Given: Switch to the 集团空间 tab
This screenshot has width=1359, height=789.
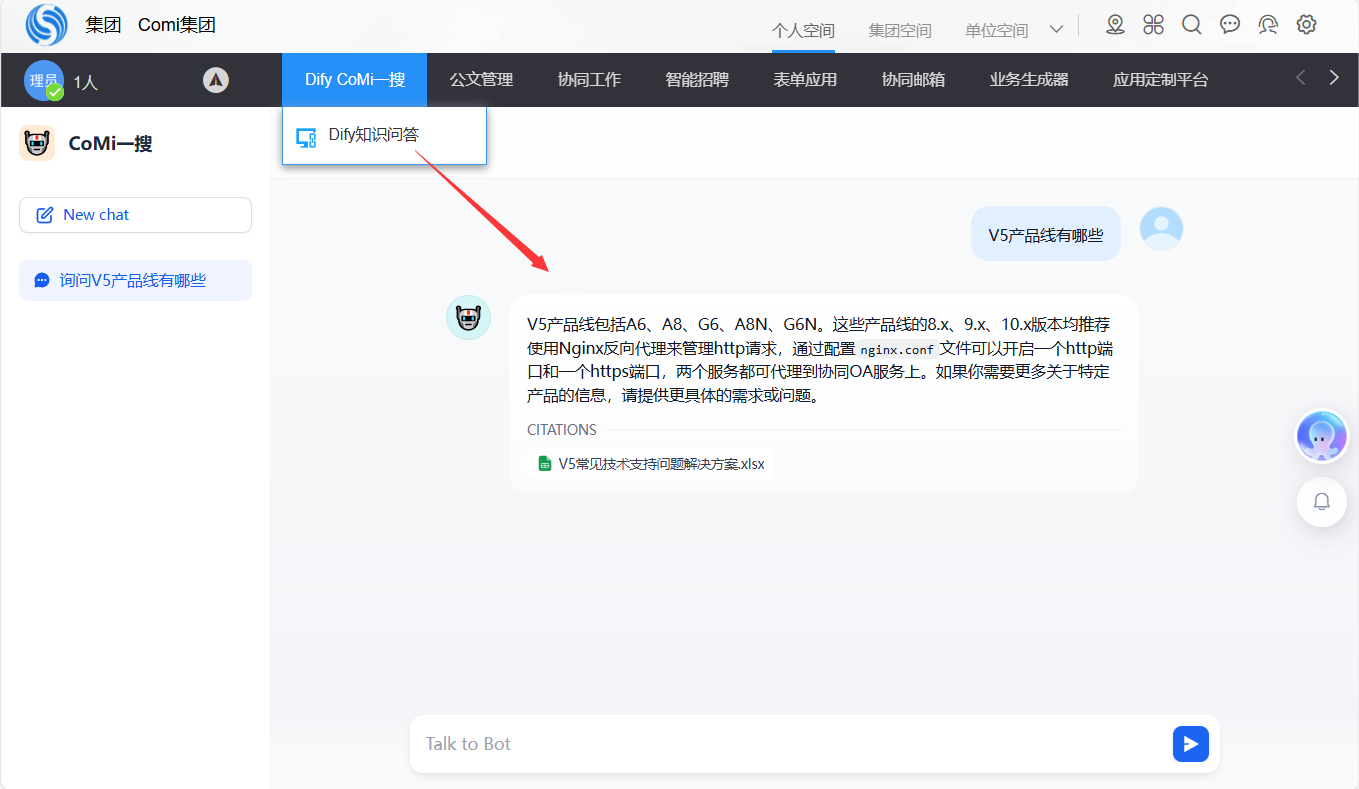Looking at the screenshot, I should click(899, 31).
